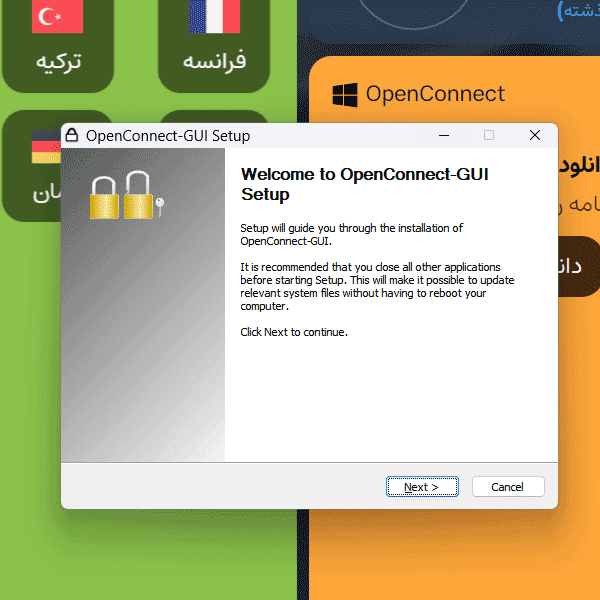Click the OpenConnect heading on orange card

point(435,94)
